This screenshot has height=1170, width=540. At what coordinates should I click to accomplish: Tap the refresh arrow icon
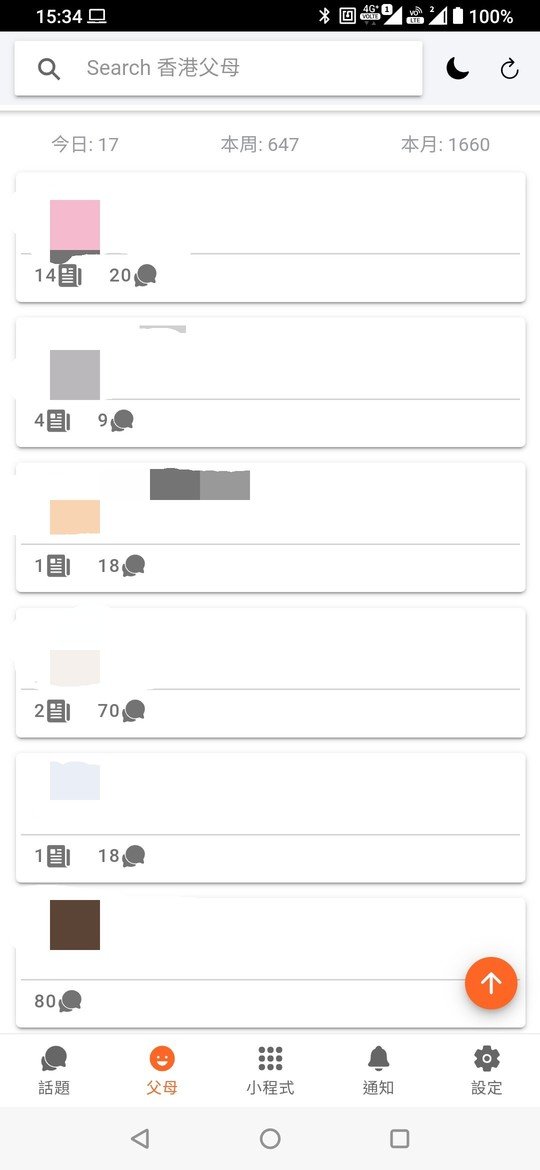[x=509, y=69]
